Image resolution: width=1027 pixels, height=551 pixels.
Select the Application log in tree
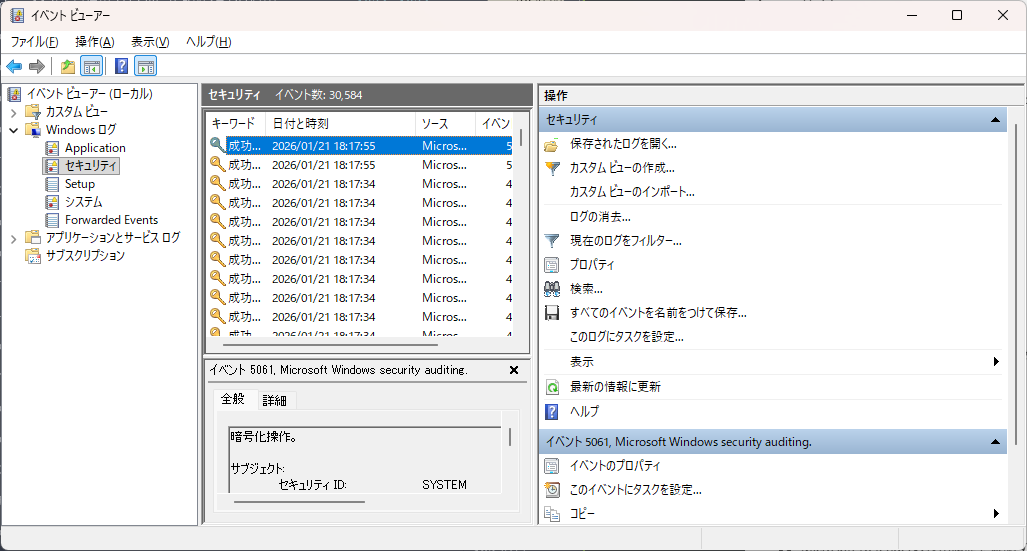[95, 148]
